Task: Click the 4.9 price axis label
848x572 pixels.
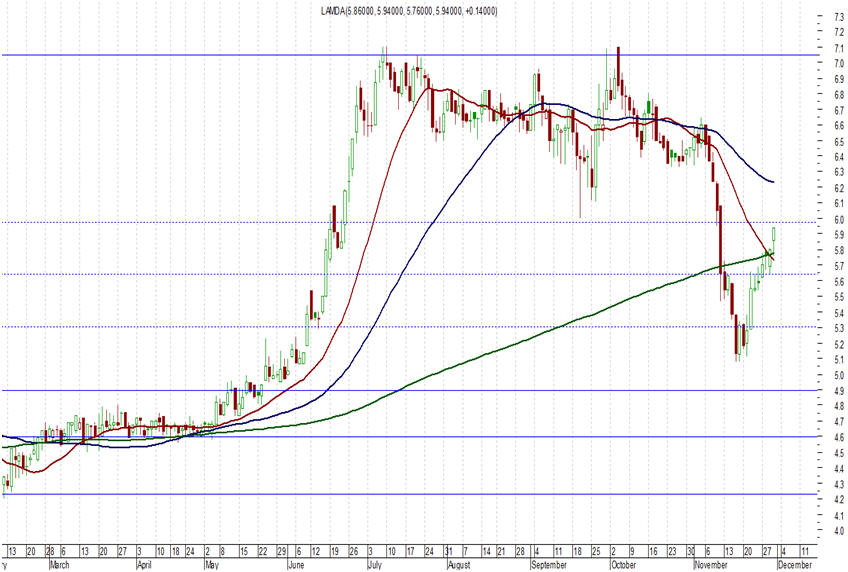Action: pyautogui.click(x=839, y=391)
